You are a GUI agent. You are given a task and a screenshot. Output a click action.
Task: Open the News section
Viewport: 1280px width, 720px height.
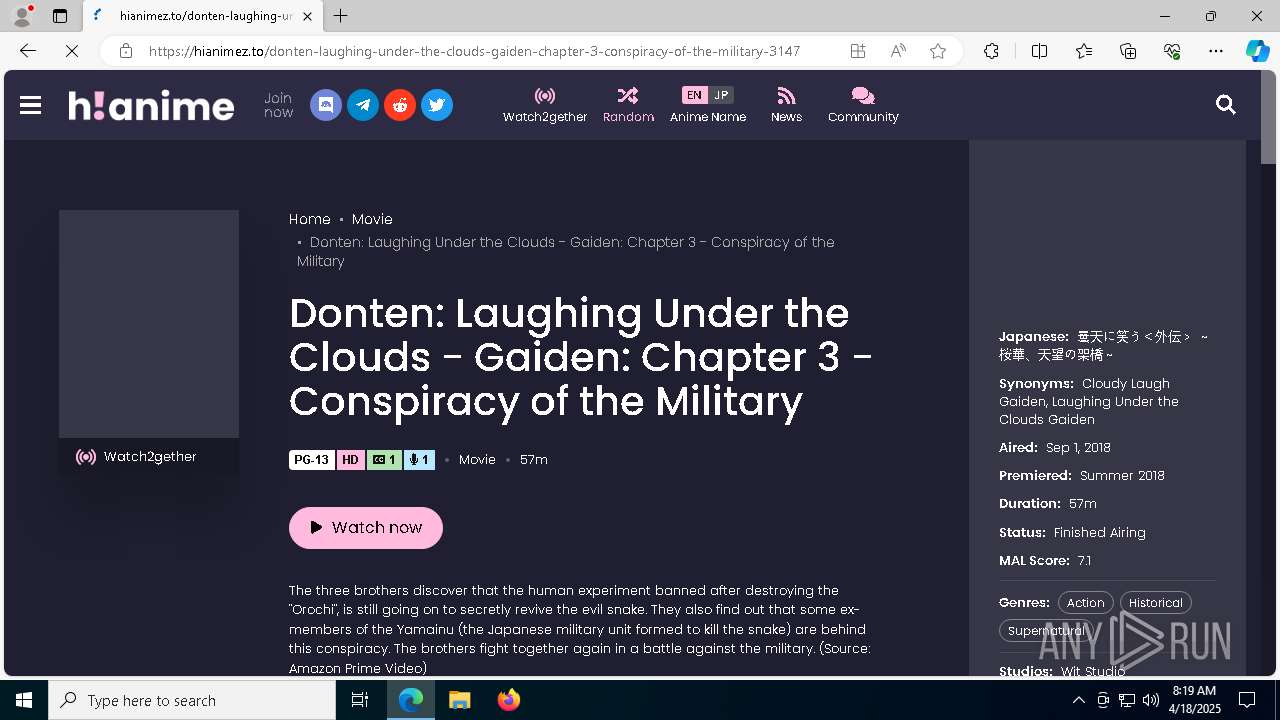pyautogui.click(x=786, y=105)
